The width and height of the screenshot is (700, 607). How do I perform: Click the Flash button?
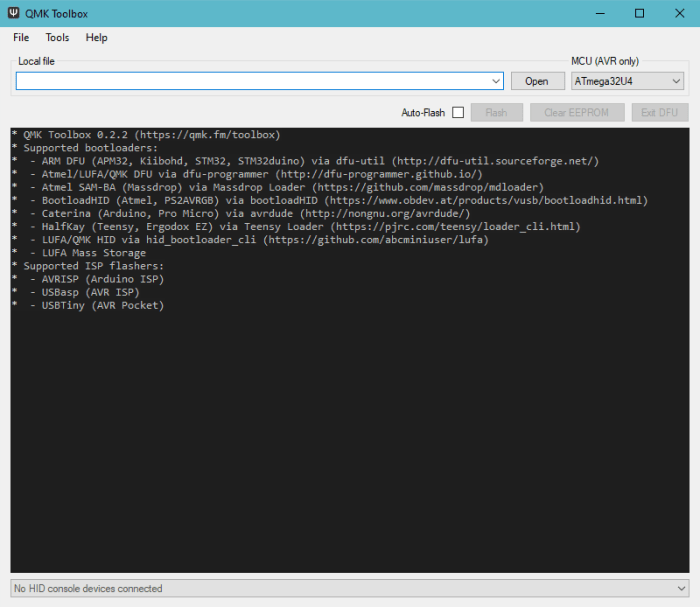496,113
